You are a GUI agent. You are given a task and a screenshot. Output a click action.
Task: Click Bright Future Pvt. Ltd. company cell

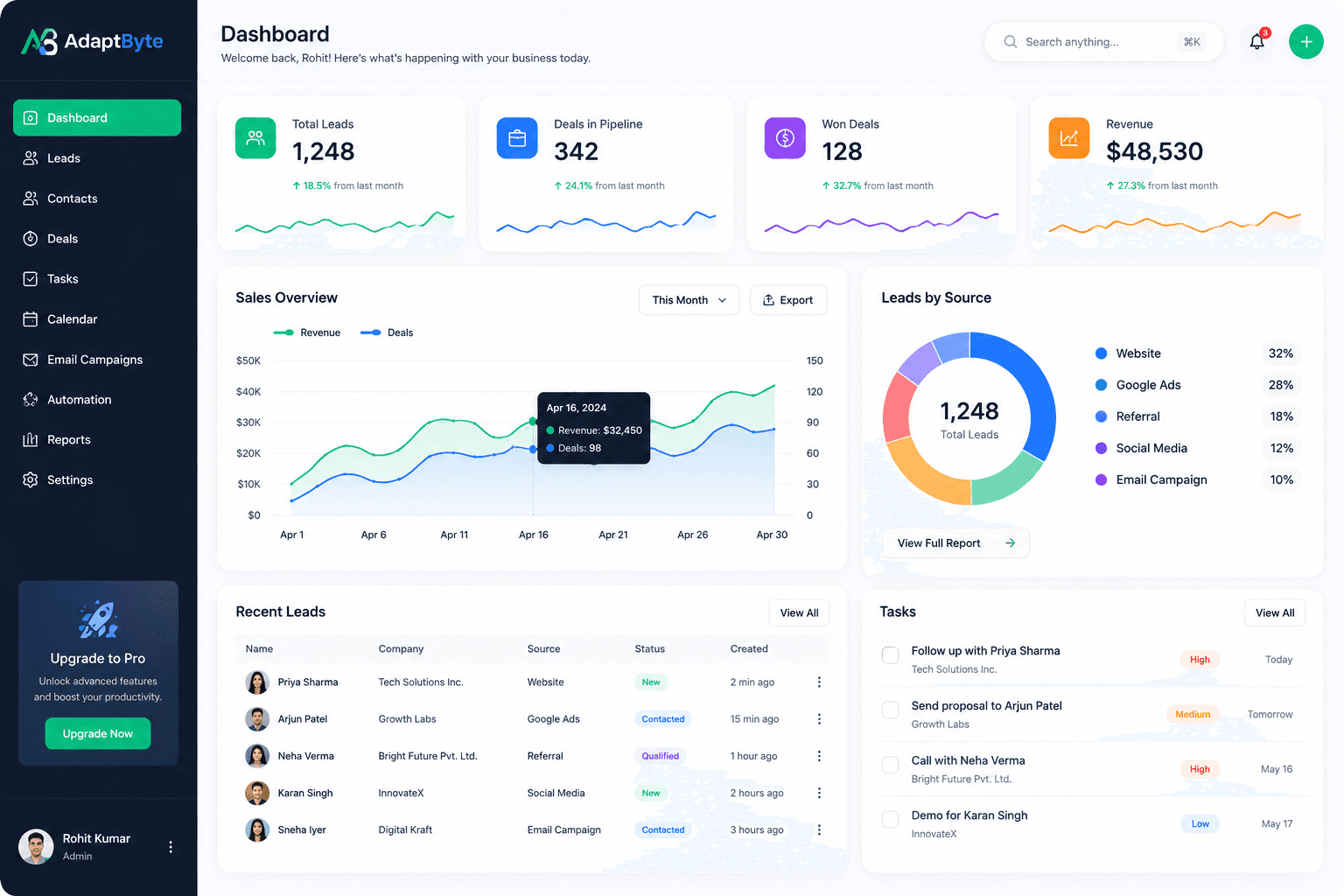(x=428, y=756)
